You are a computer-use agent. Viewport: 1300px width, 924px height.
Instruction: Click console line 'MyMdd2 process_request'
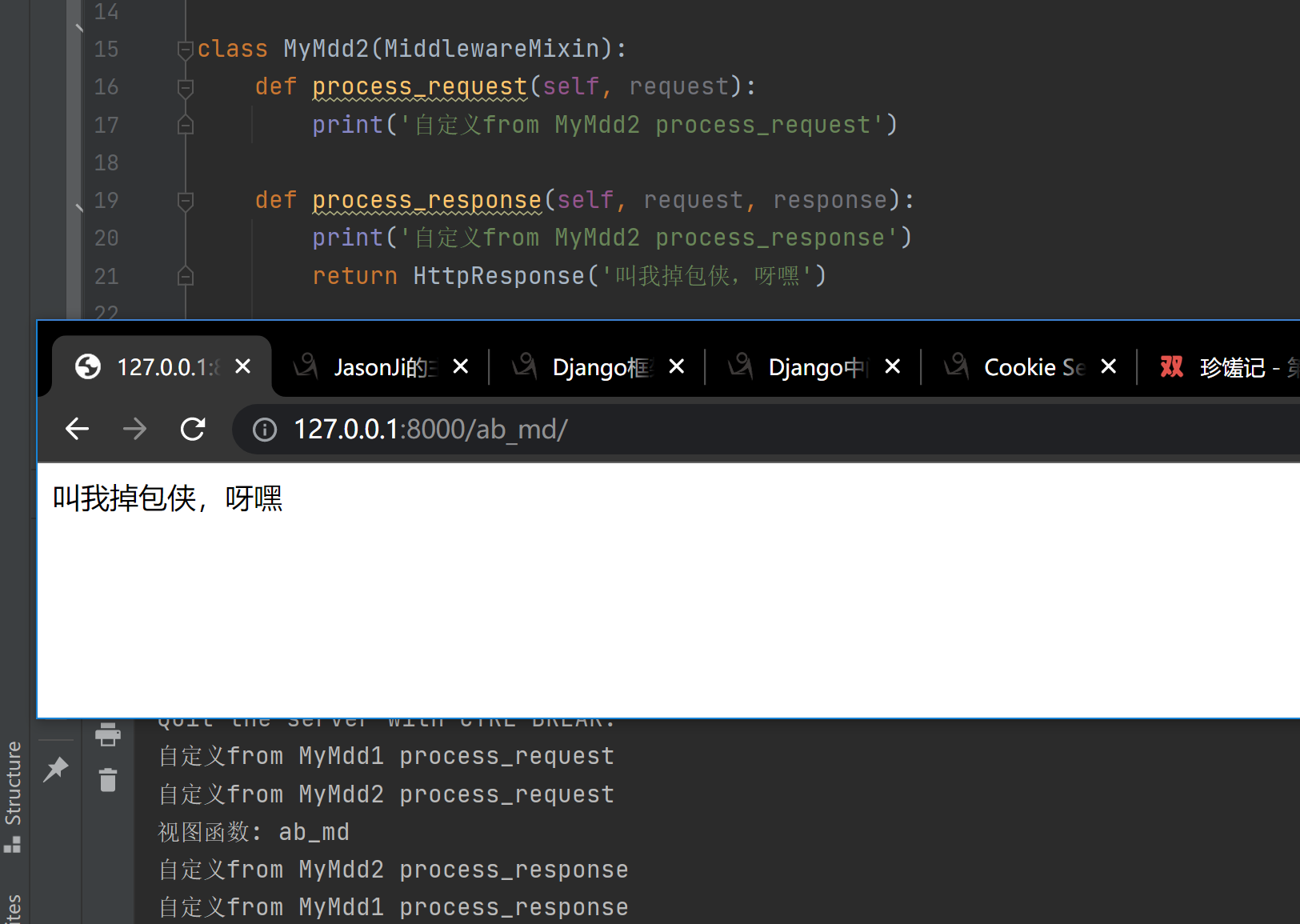(386, 794)
